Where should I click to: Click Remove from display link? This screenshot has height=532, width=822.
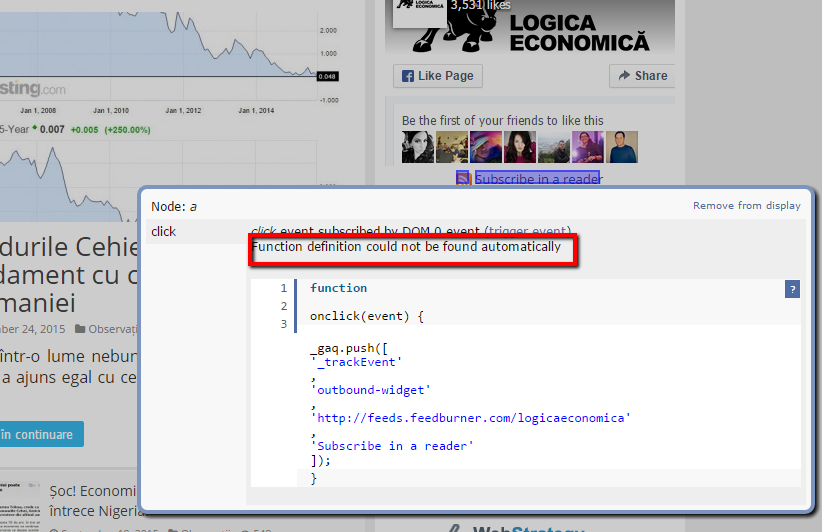pyautogui.click(x=746, y=206)
